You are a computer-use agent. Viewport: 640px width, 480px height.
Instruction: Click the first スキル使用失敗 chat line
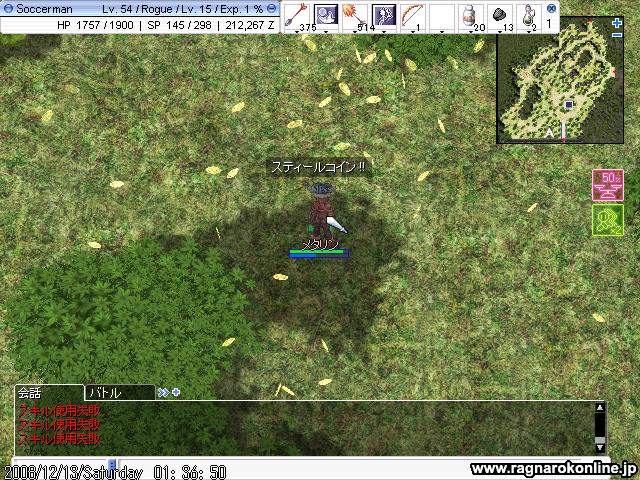pyautogui.click(x=59, y=411)
